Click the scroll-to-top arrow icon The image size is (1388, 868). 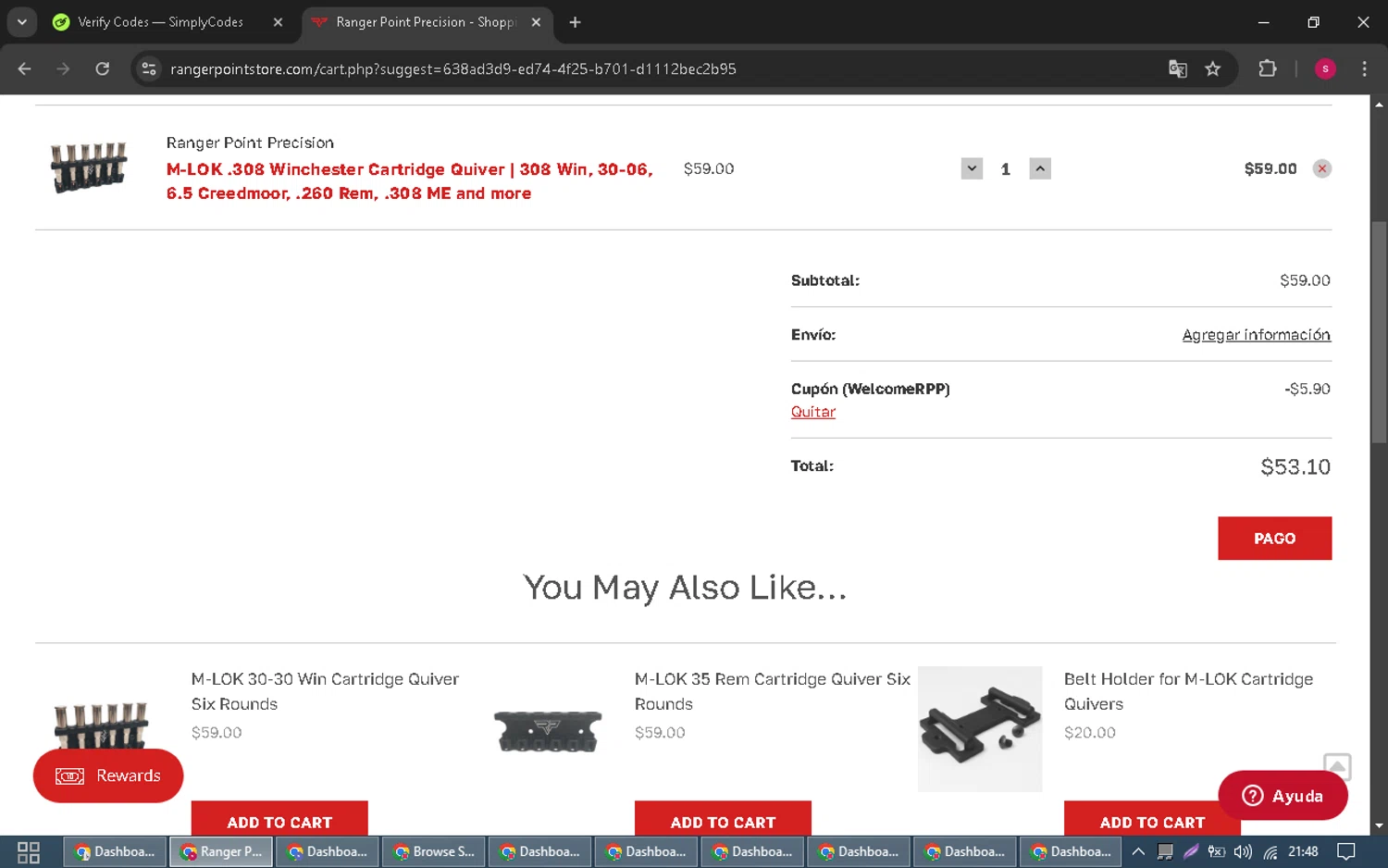[x=1337, y=766]
